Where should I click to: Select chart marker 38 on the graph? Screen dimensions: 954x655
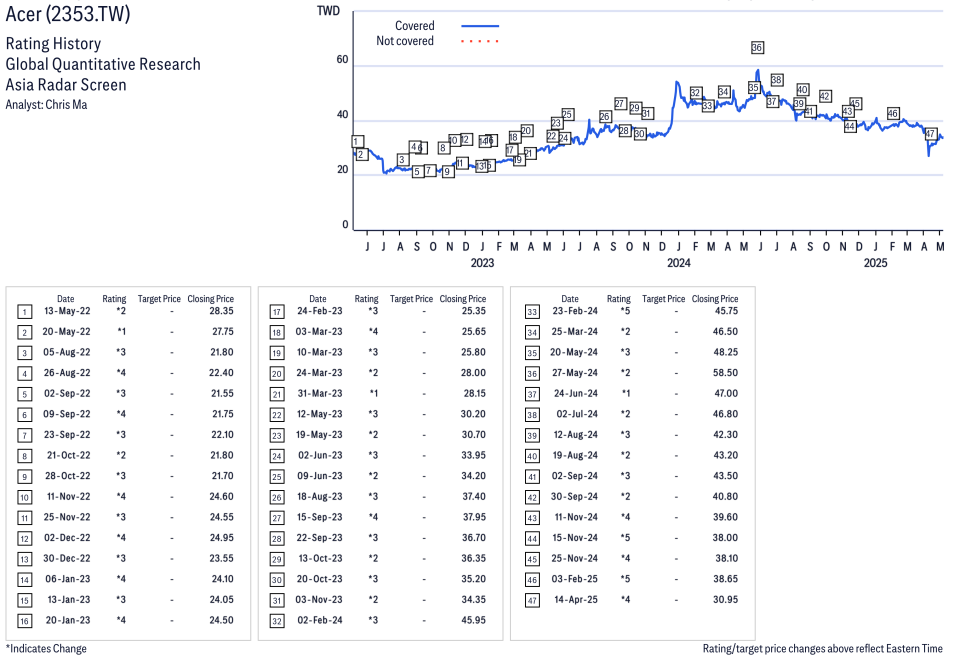[776, 80]
